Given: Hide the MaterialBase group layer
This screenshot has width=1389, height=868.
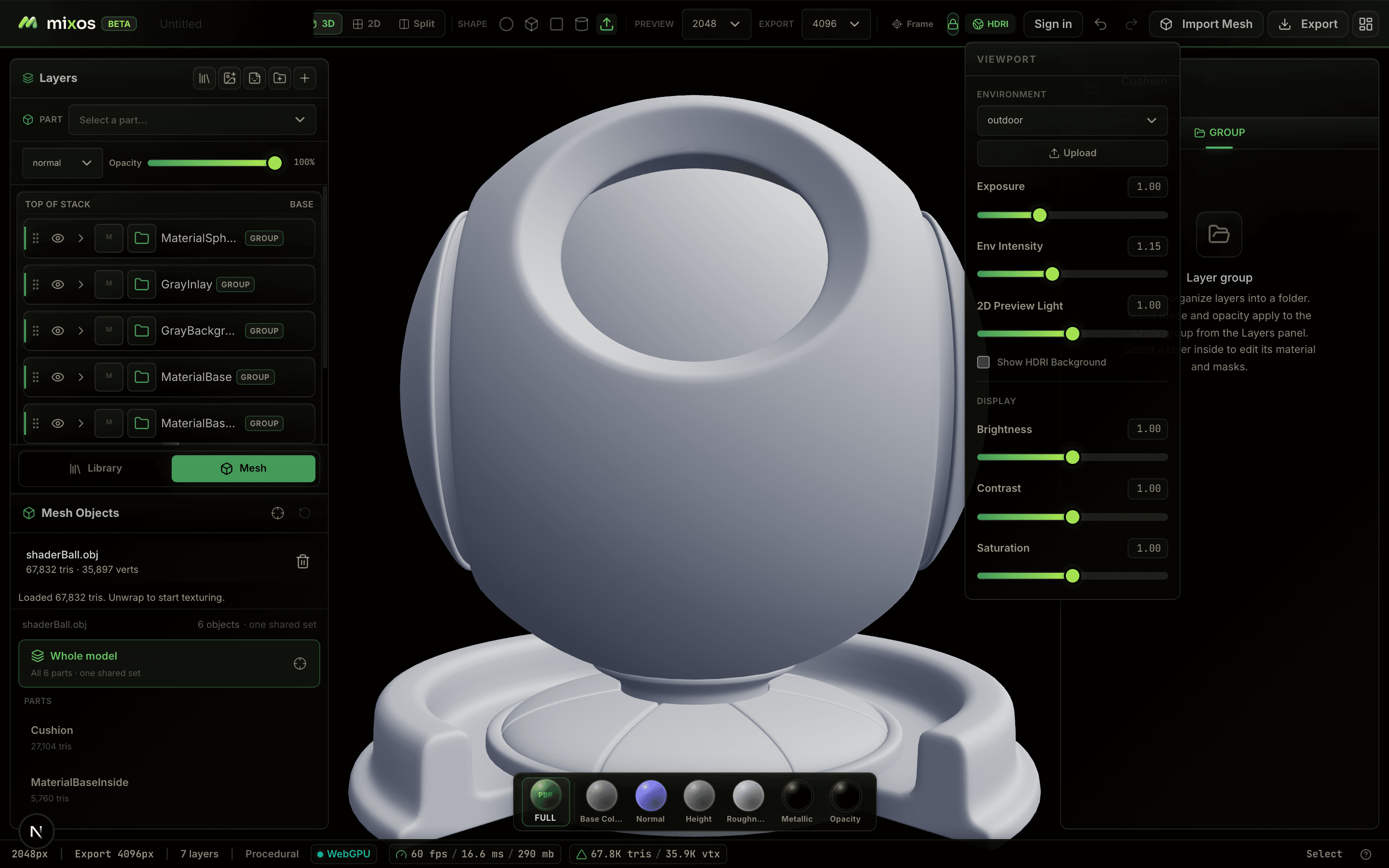Looking at the screenshot, I should (58, 377).
